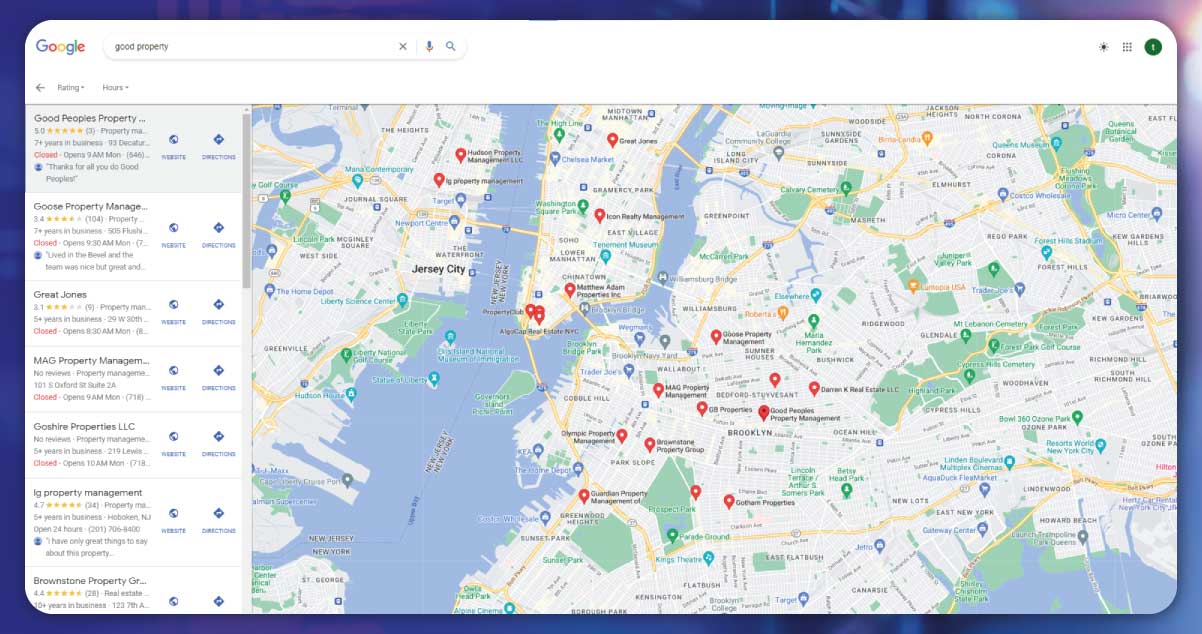Select Good Peoples Property Management map pin
1202x634 pixels.
[764, 412]
